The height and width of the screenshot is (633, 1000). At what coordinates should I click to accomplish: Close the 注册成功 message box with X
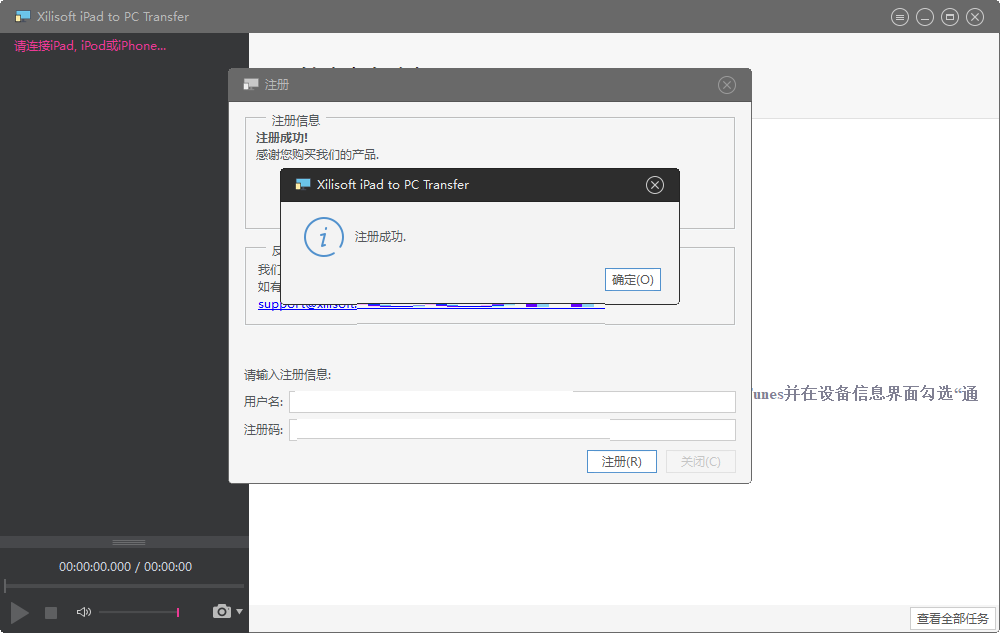click(654, 185)
